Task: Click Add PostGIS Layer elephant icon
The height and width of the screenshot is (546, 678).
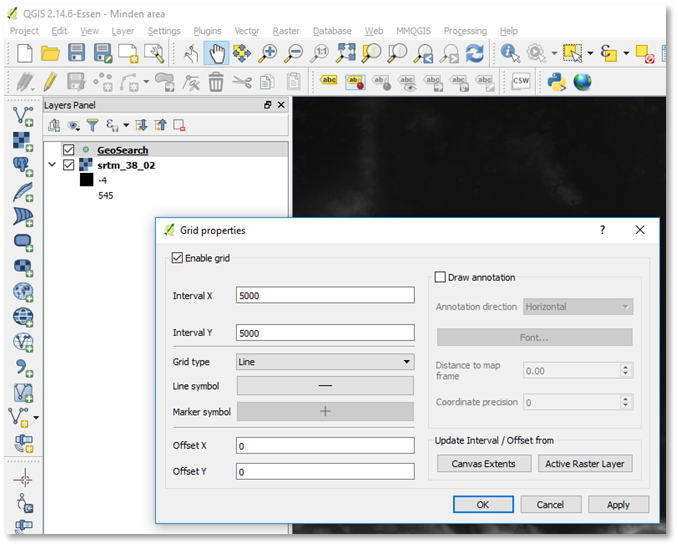Action: [22, 165]
